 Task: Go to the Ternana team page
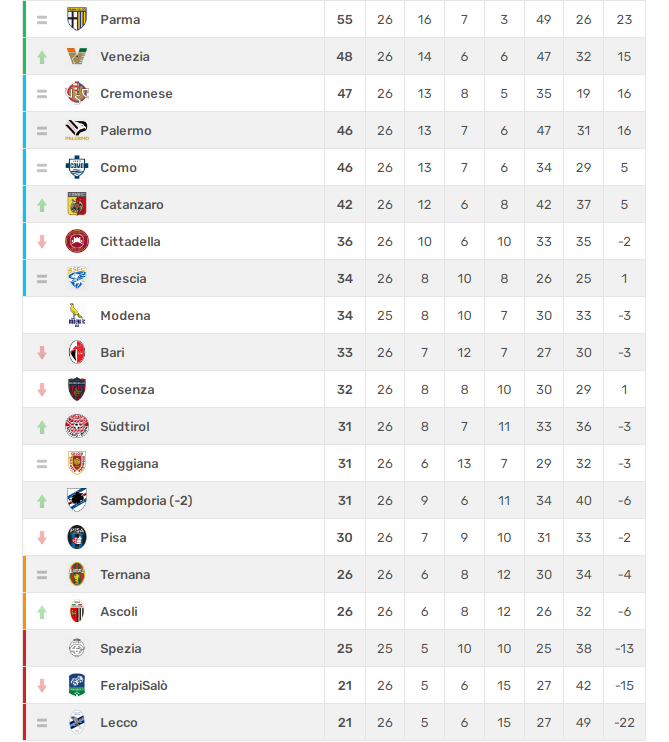point(125,575)
